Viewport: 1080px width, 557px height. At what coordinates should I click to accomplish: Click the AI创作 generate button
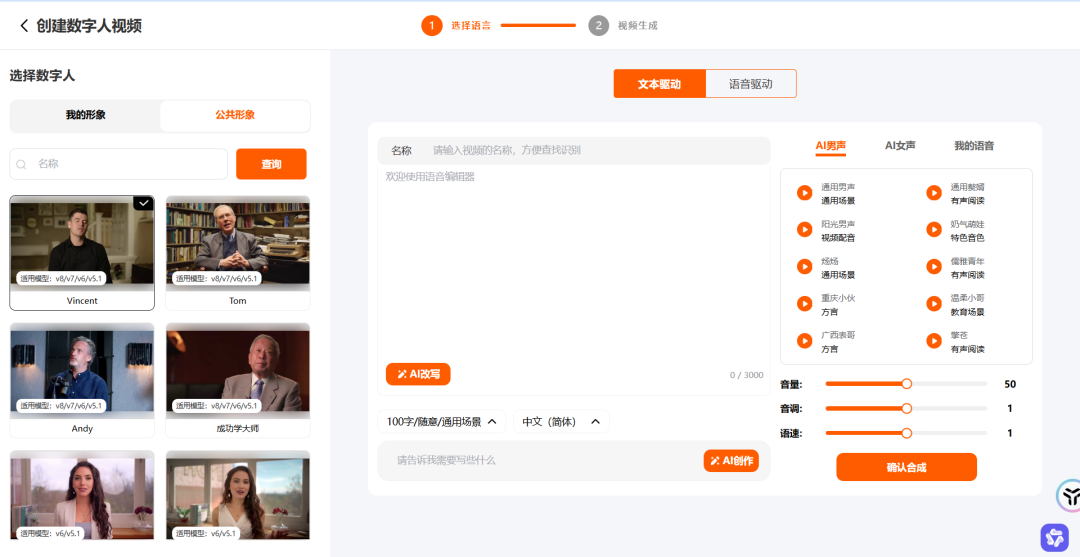(x=731, y=461)
